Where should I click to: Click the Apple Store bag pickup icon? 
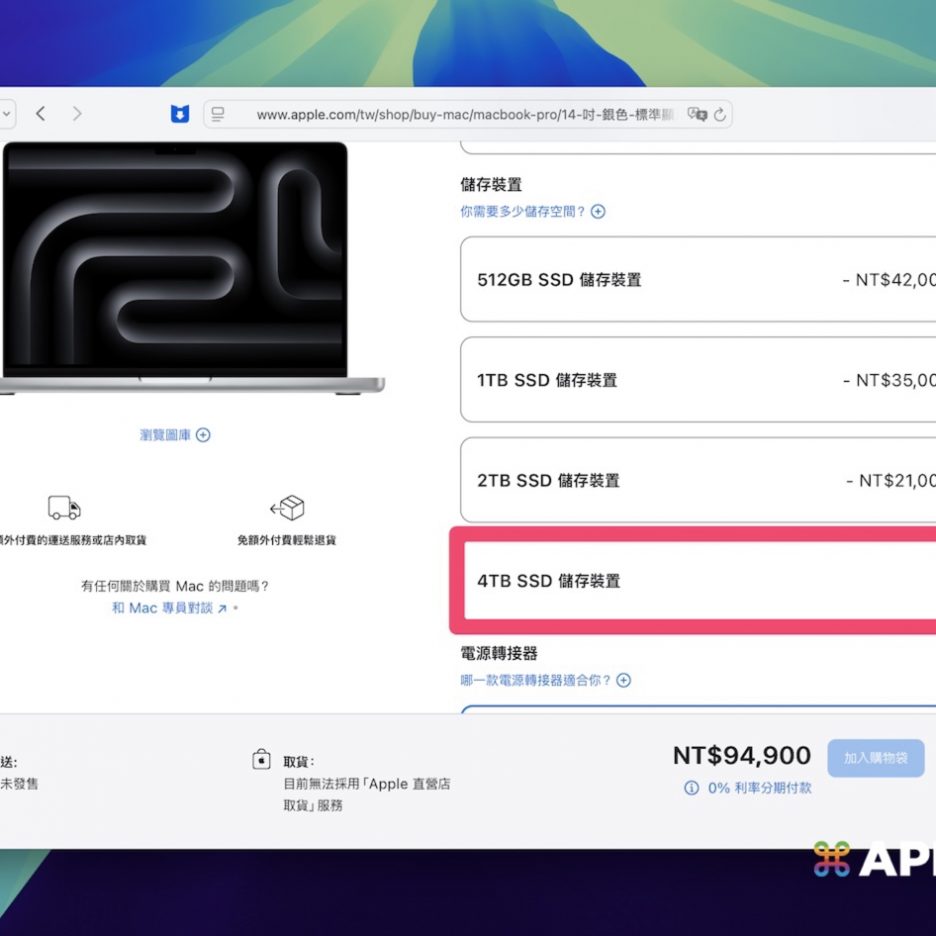point(261,760)
